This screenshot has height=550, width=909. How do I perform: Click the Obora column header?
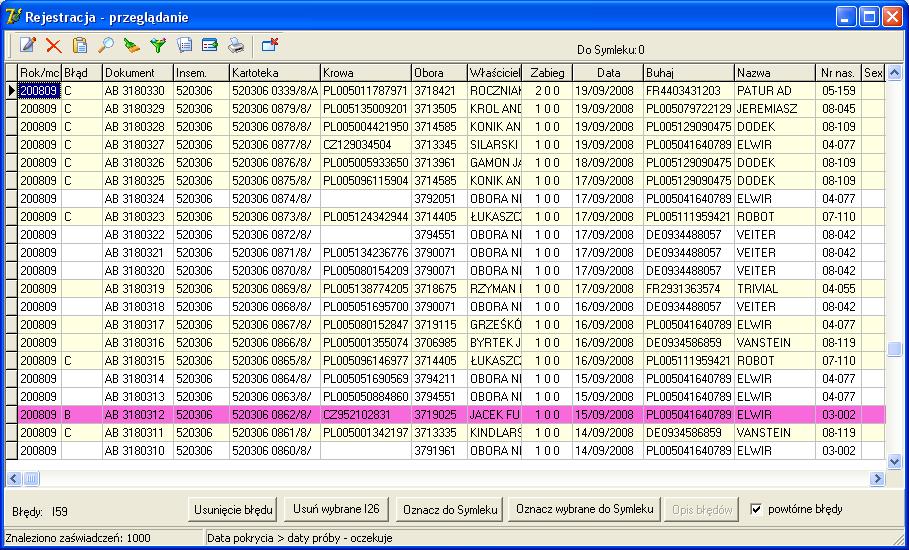[x=439, y=72]
